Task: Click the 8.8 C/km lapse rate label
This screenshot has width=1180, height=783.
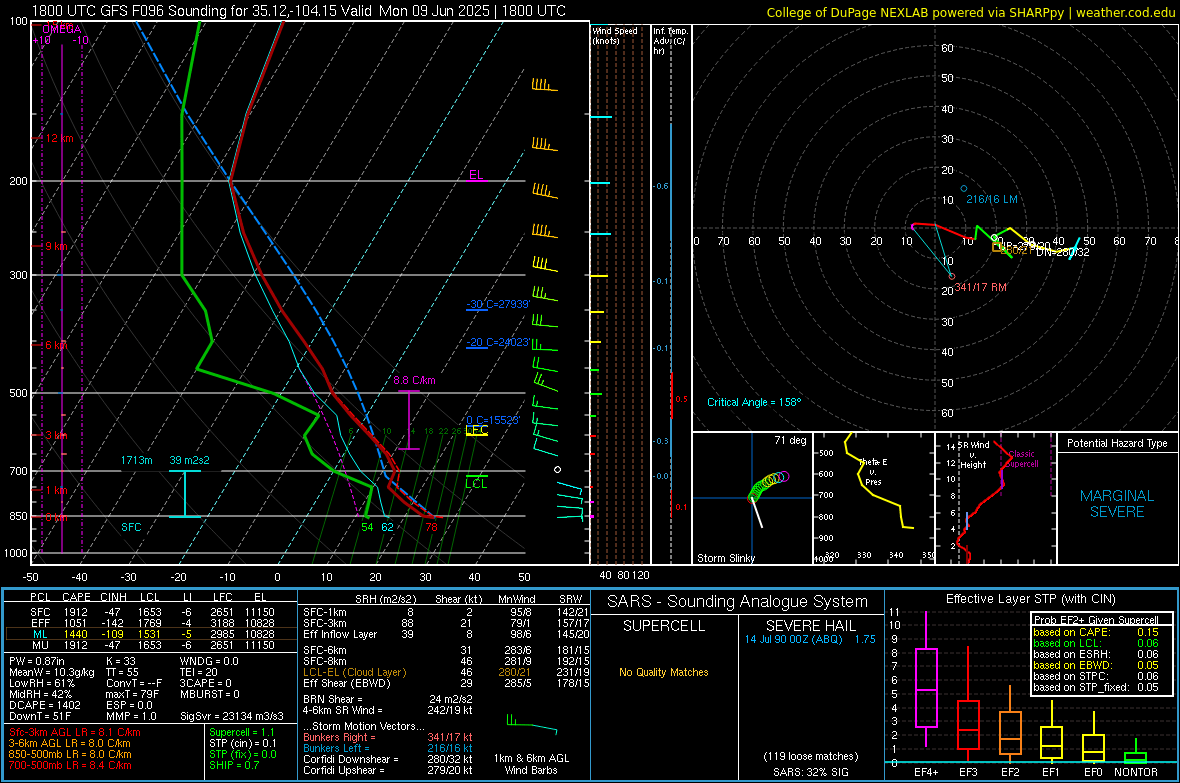Action: 415,380
